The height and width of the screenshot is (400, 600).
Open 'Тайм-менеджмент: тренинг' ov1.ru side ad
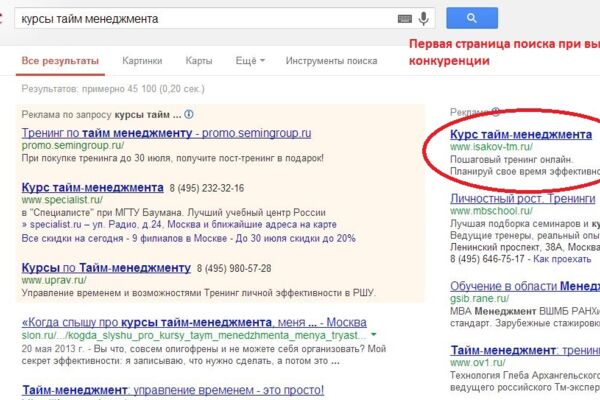(x=525, y=350)
